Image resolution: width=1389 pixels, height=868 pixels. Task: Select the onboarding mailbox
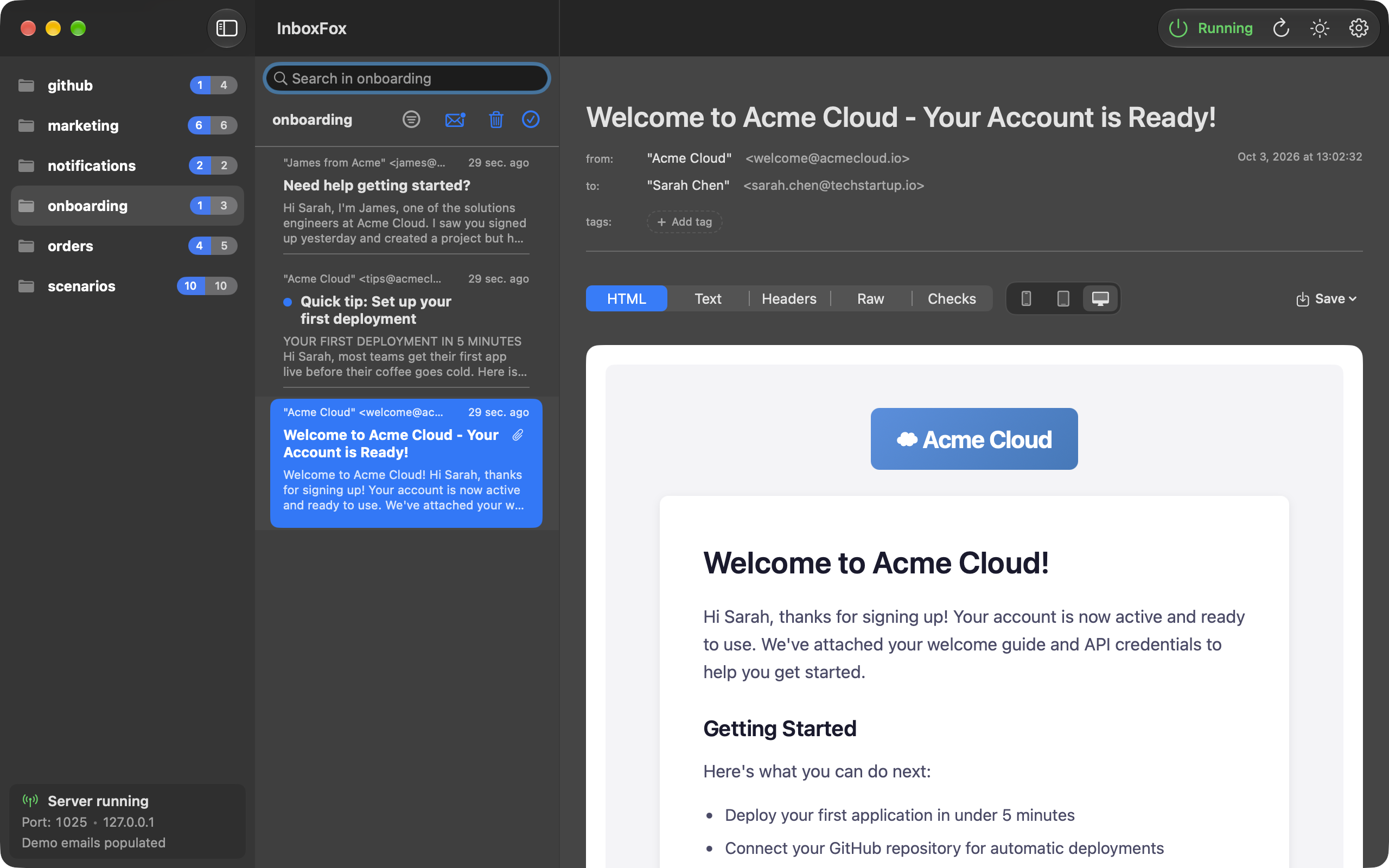[128, 206]
